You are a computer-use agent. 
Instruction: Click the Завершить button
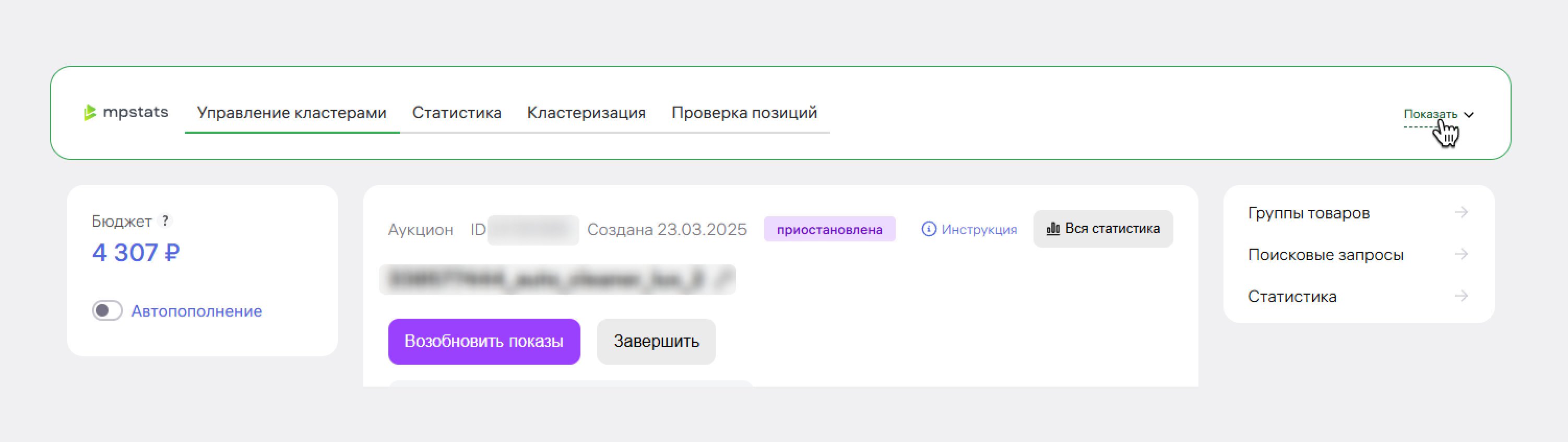pos(656,341)
